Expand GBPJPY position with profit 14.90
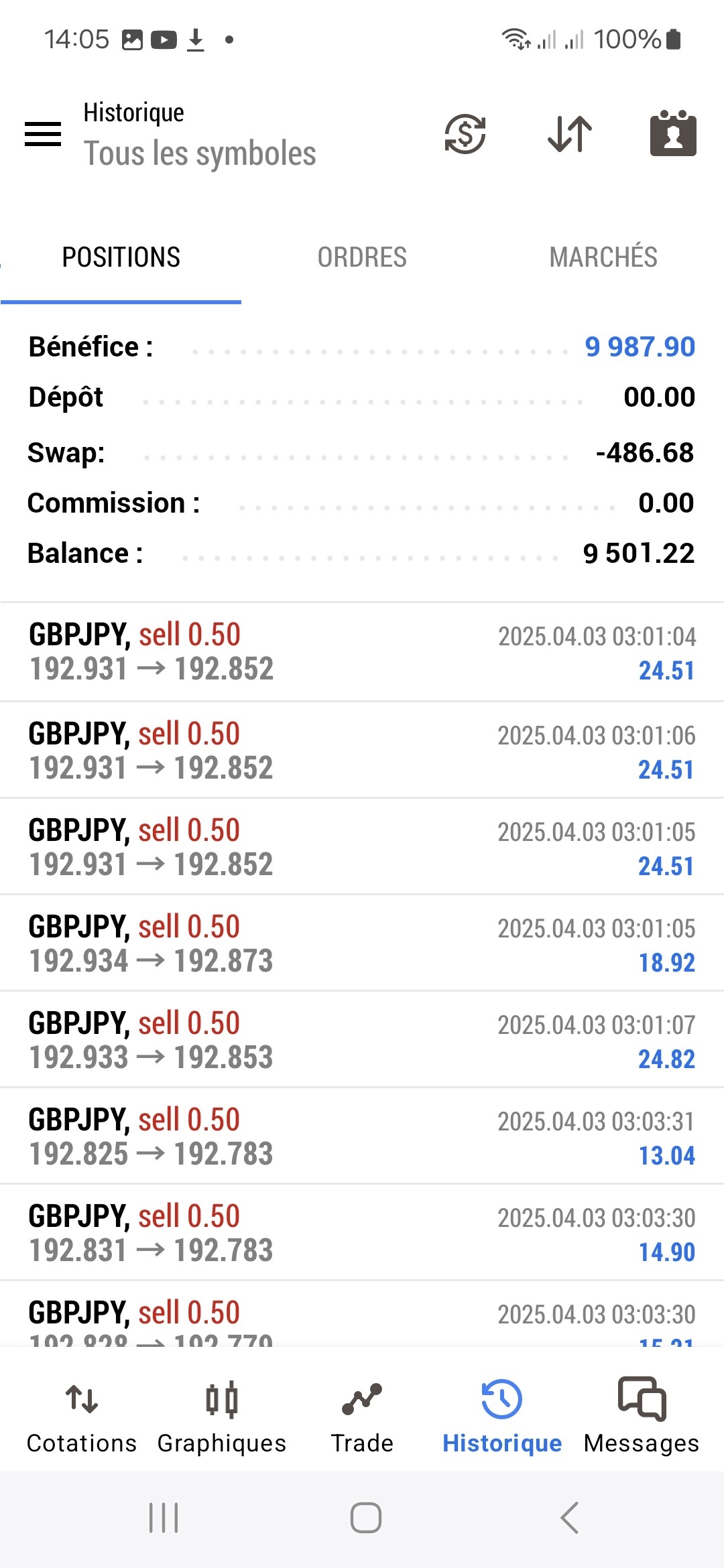The image size is (724, 1568). (362, 1233)
